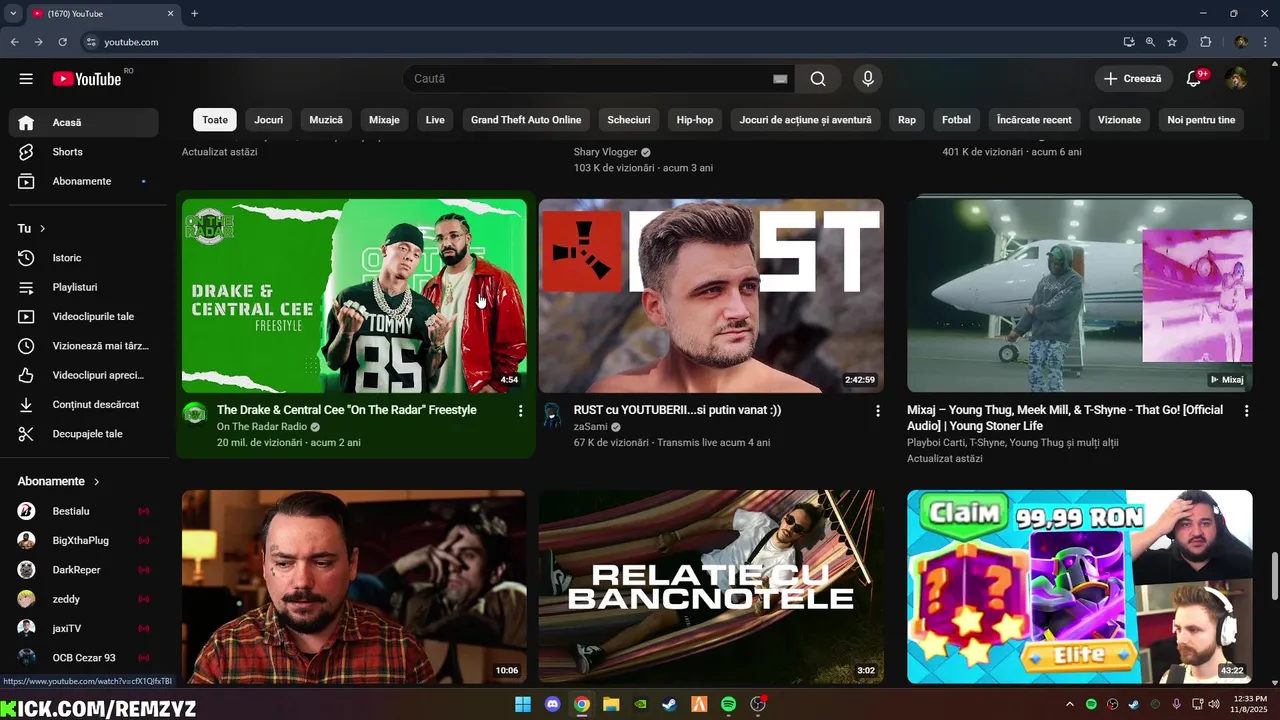Open File Explorer from taskbar

tap(611, 704)
